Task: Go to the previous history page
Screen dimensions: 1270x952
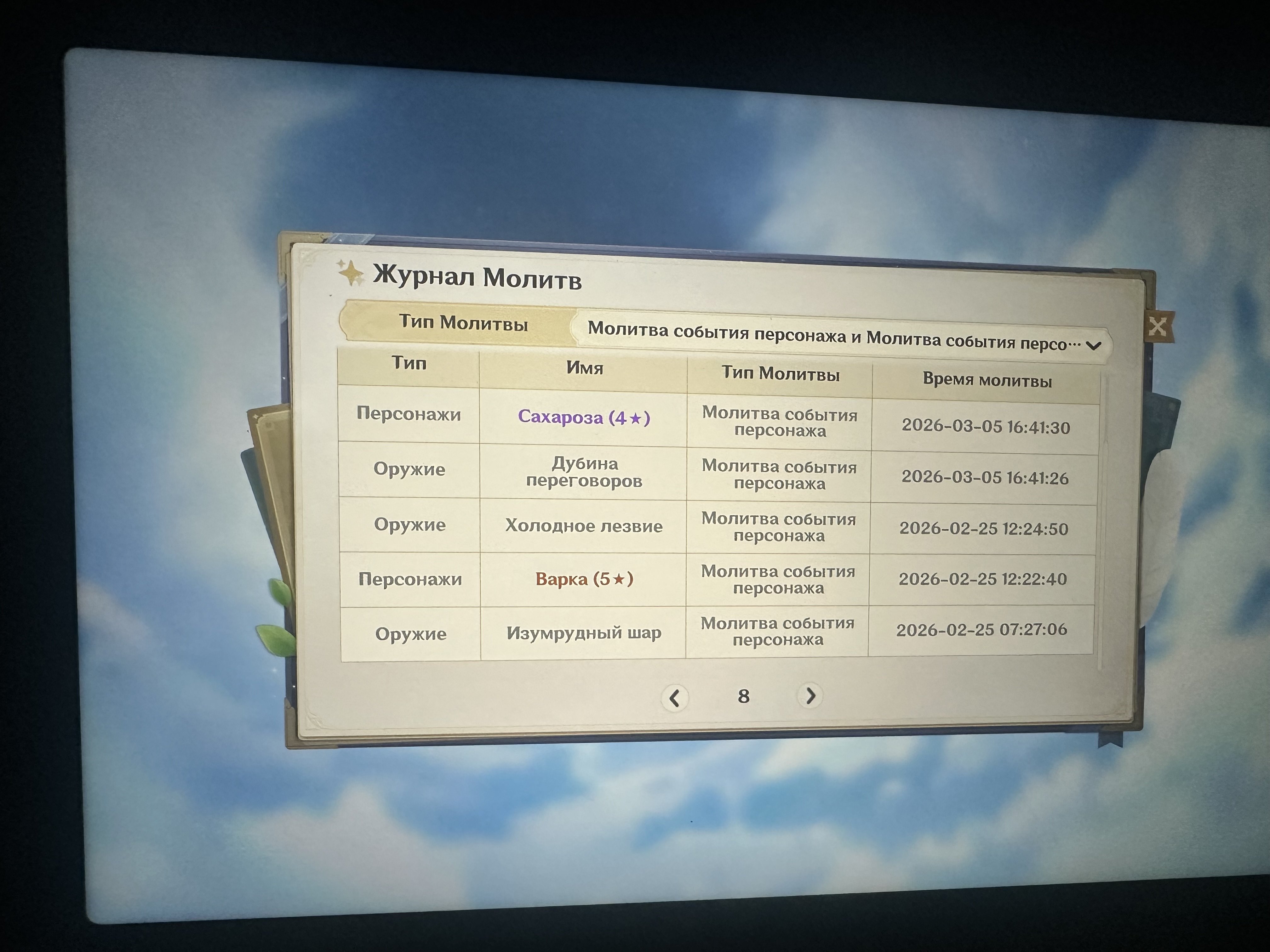Action: (x=675, y=698)
